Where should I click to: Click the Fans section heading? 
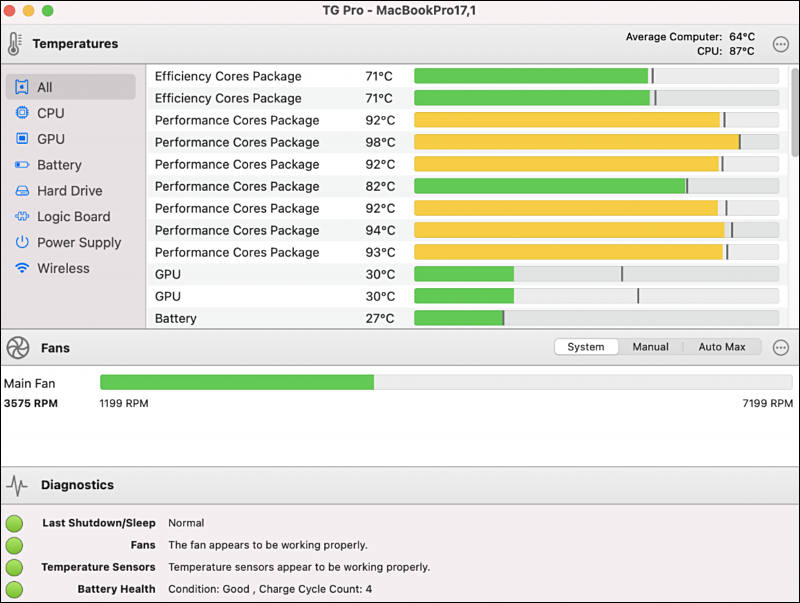[56, 348]
